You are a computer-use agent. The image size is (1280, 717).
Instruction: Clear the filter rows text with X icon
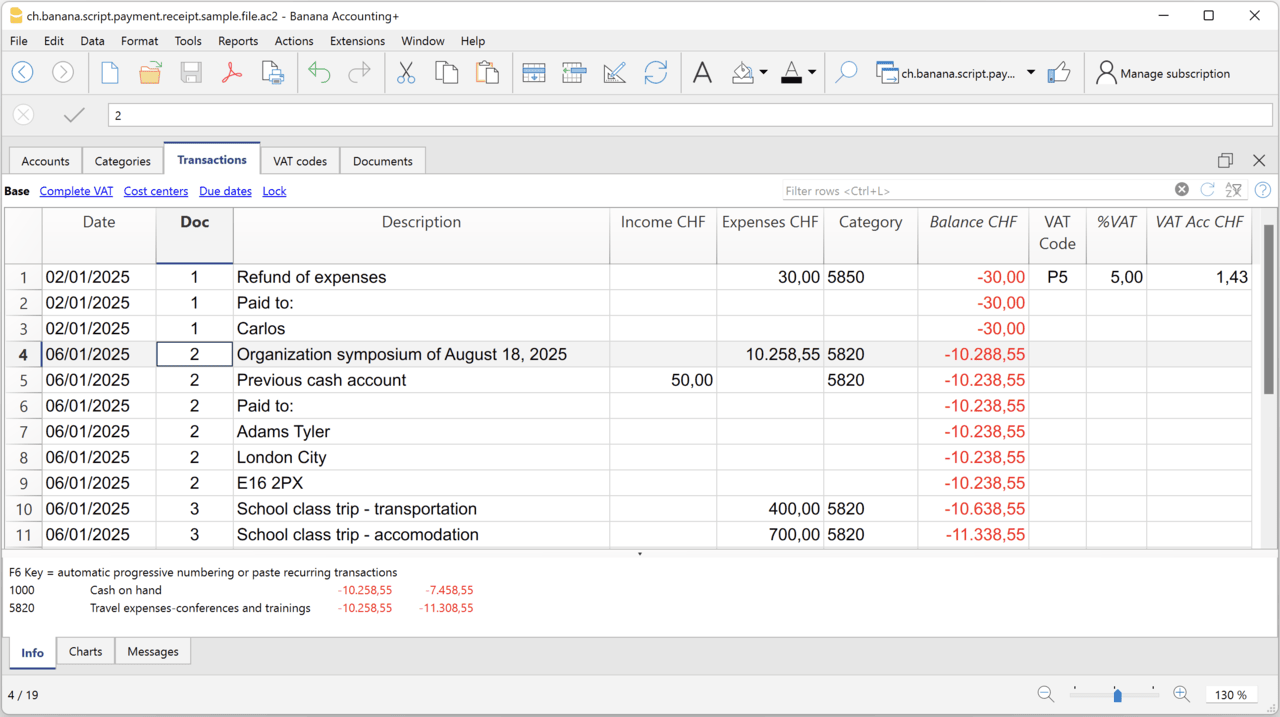[x=1182, y=190]
